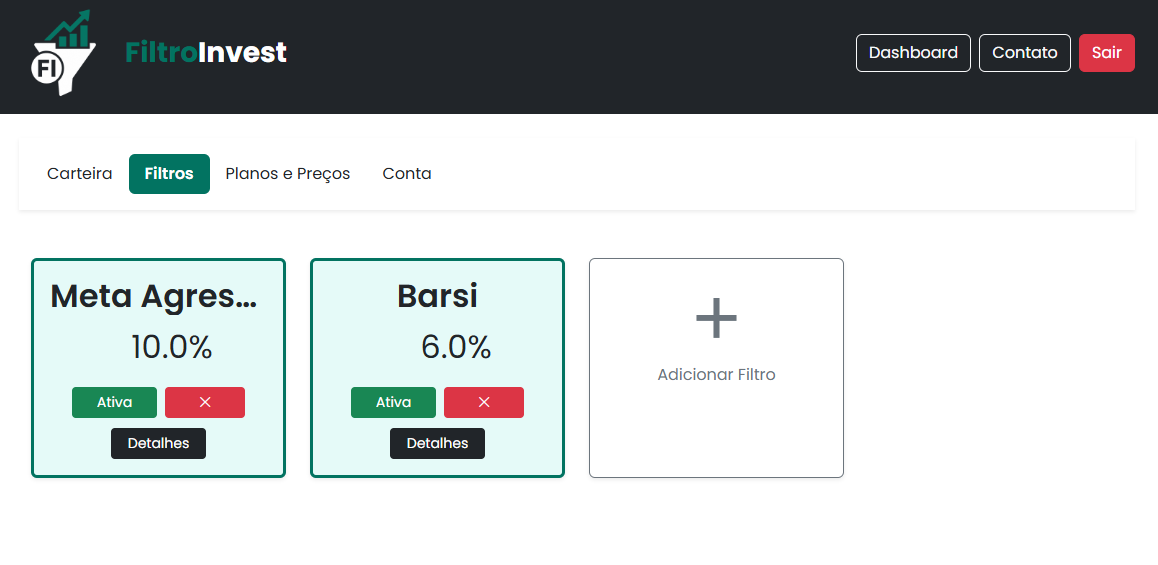Click the Meta Agres card title
The height and width of the screenshot is (565, 1158).
[154, 296]
